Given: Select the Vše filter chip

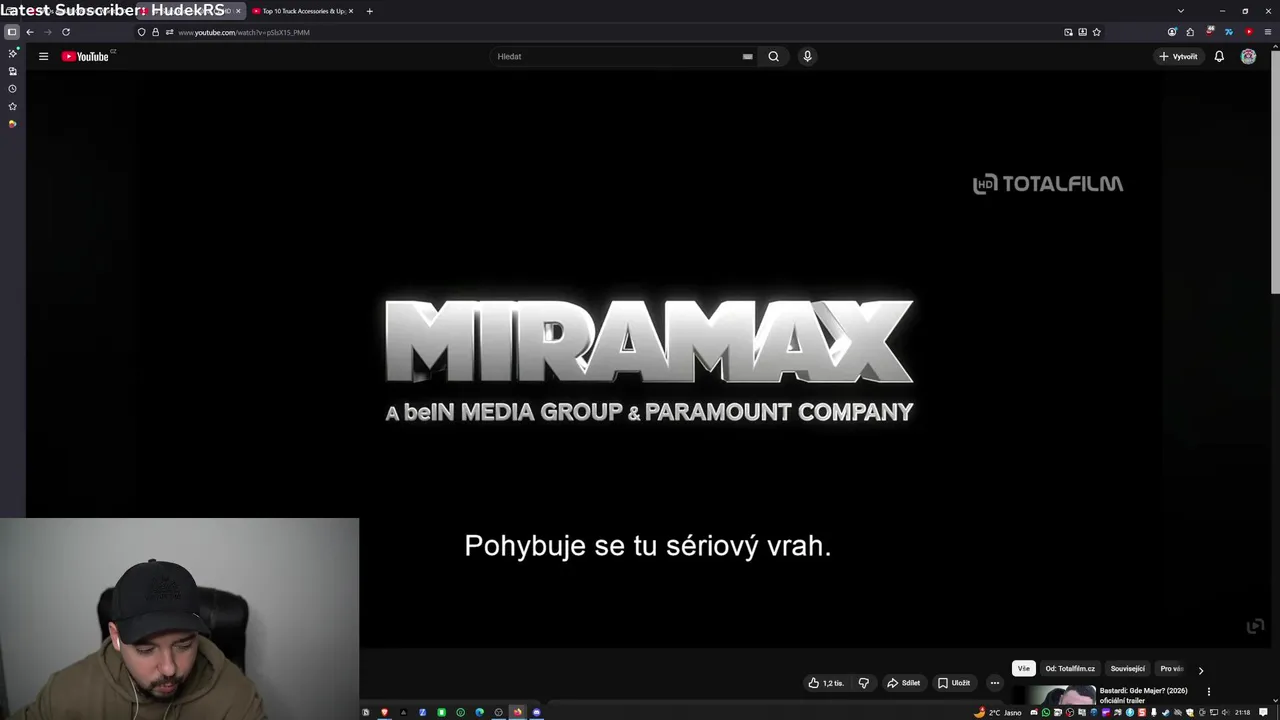Looking at the screenshot, I should coord(1023,669).
